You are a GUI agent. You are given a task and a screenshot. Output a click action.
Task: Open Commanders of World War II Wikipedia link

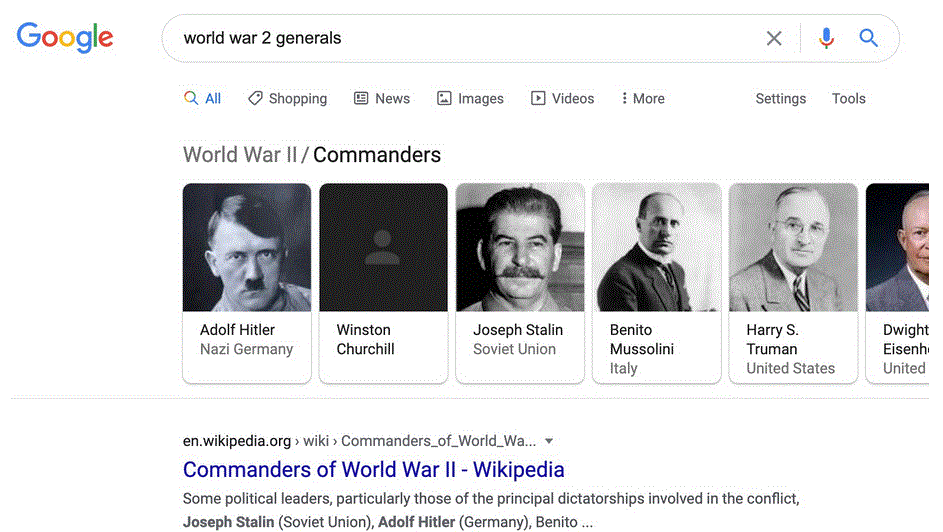tap(373, 470)
